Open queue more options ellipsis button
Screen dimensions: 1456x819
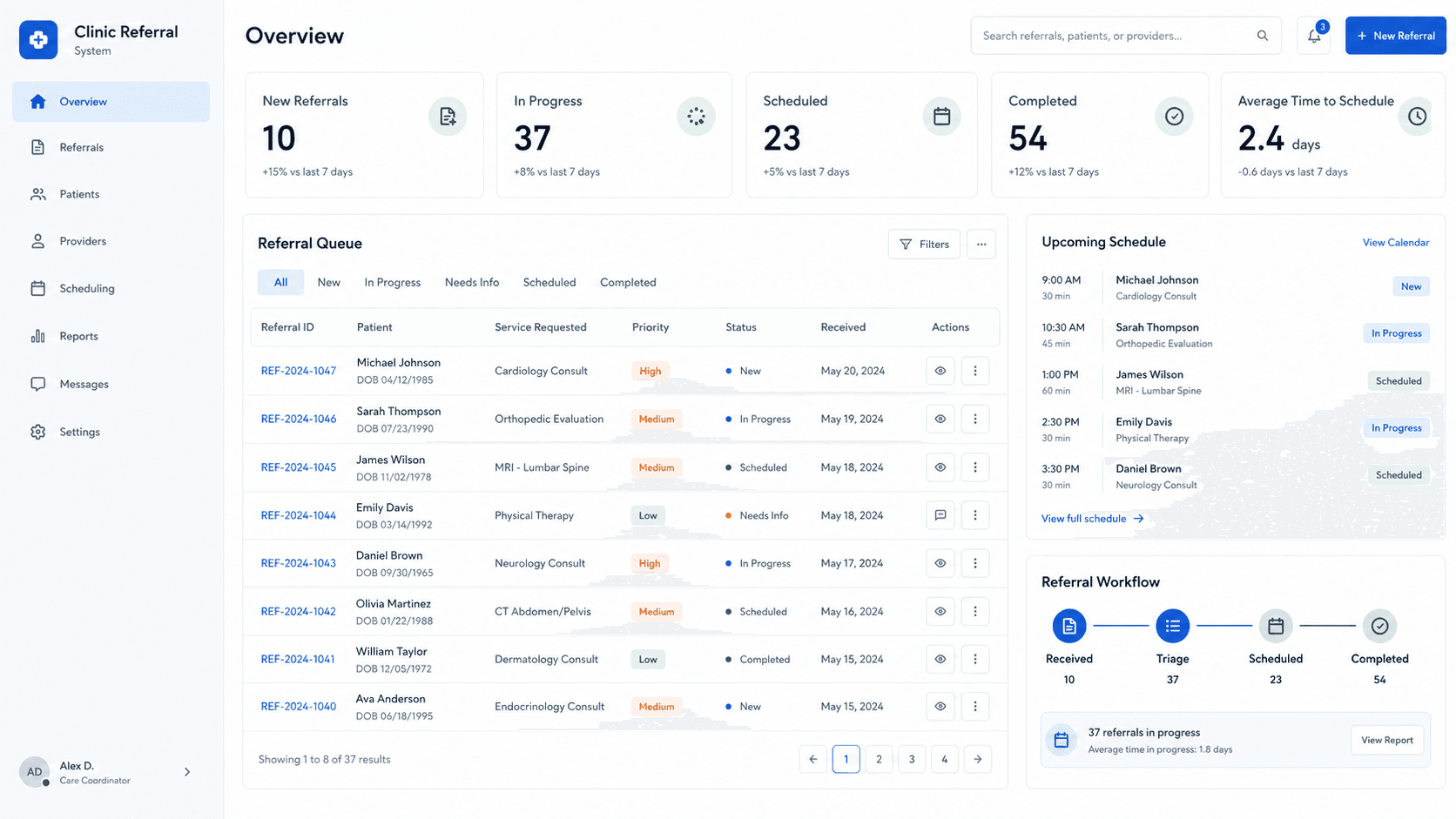pos(981,245)
